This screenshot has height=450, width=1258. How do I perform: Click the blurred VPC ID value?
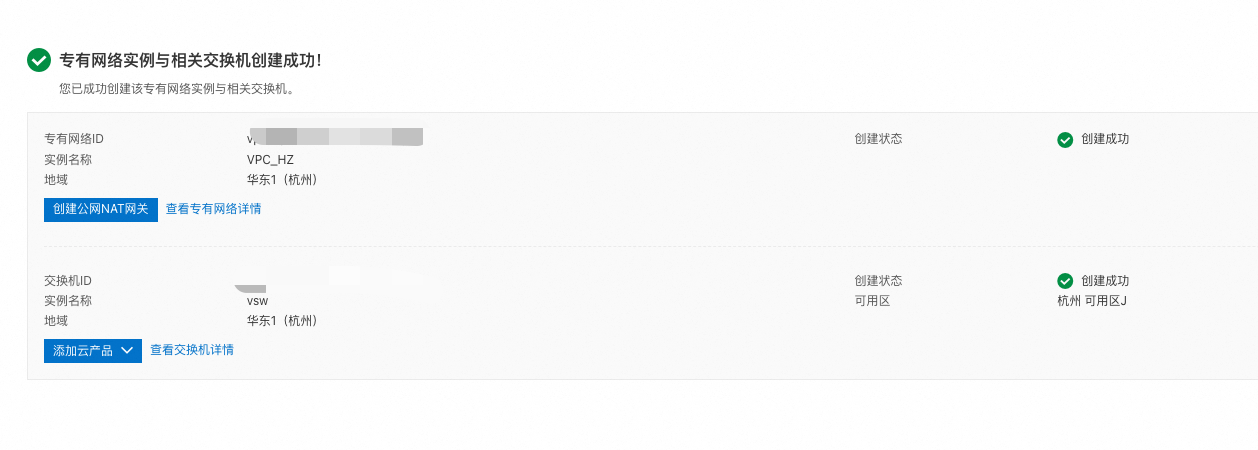pos(335,137)
